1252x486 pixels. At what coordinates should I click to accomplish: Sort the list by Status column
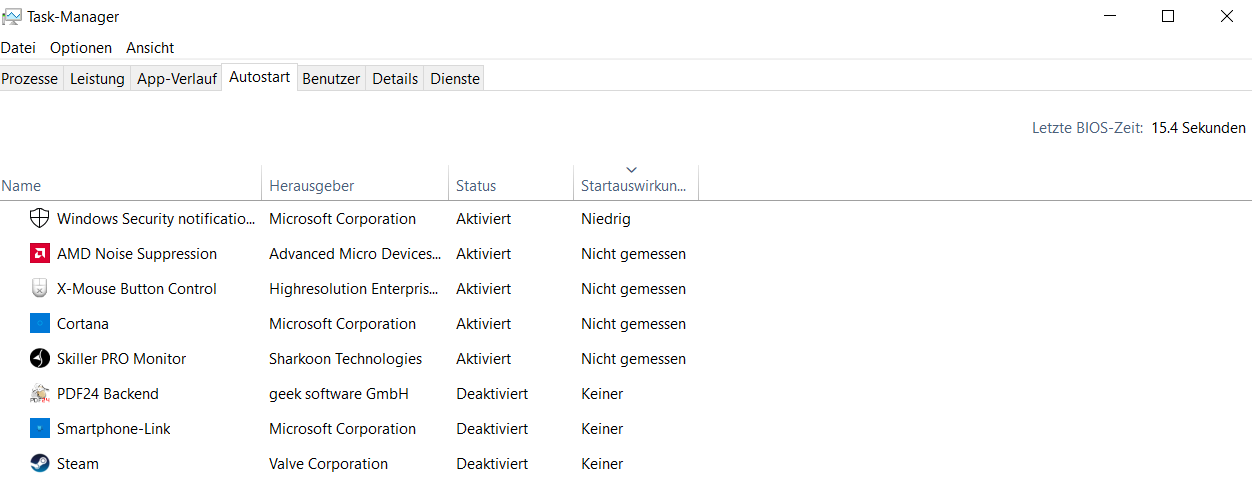(x=476, y=186)
